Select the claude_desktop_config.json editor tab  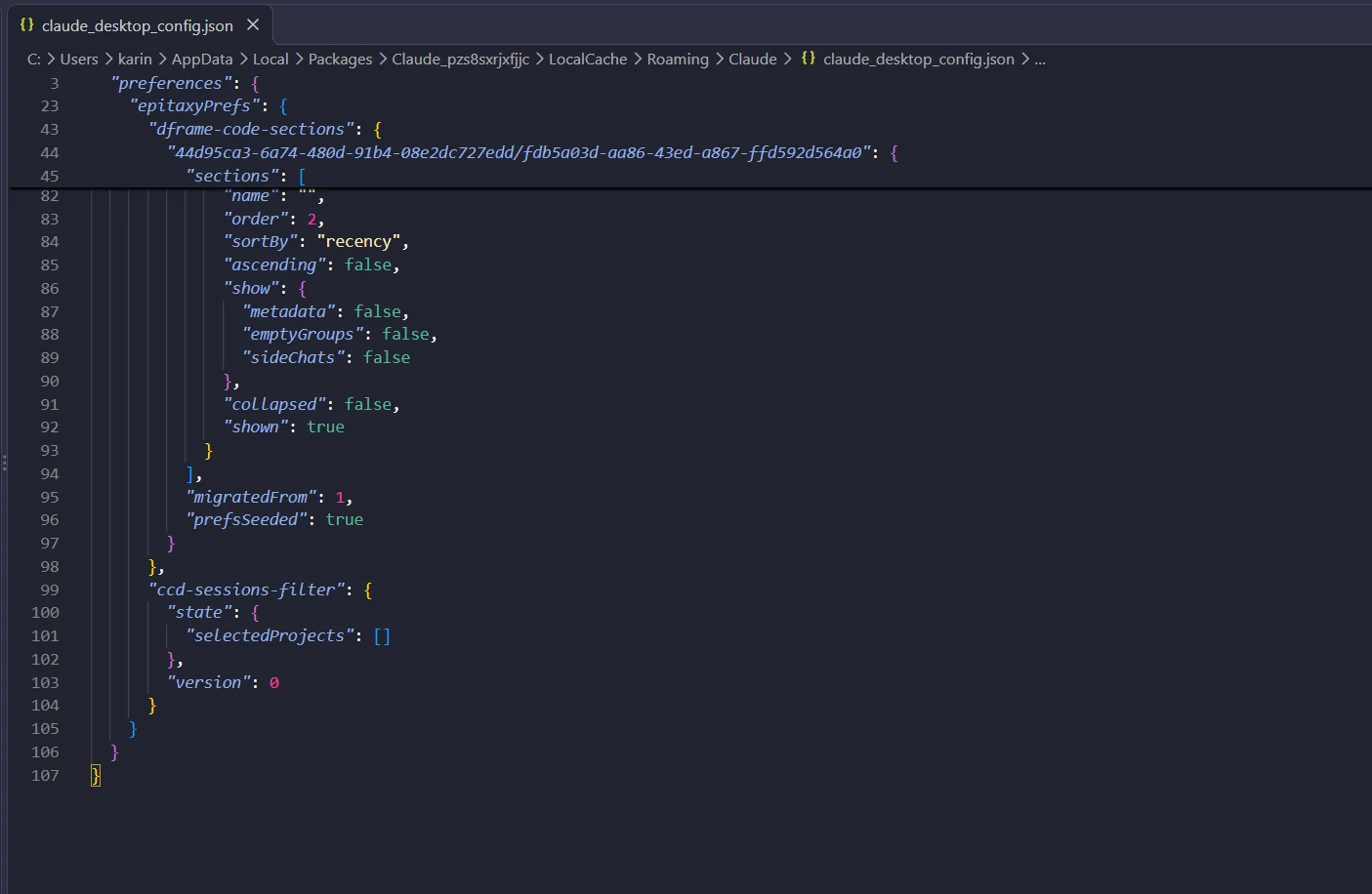click(x=141, y=24)
